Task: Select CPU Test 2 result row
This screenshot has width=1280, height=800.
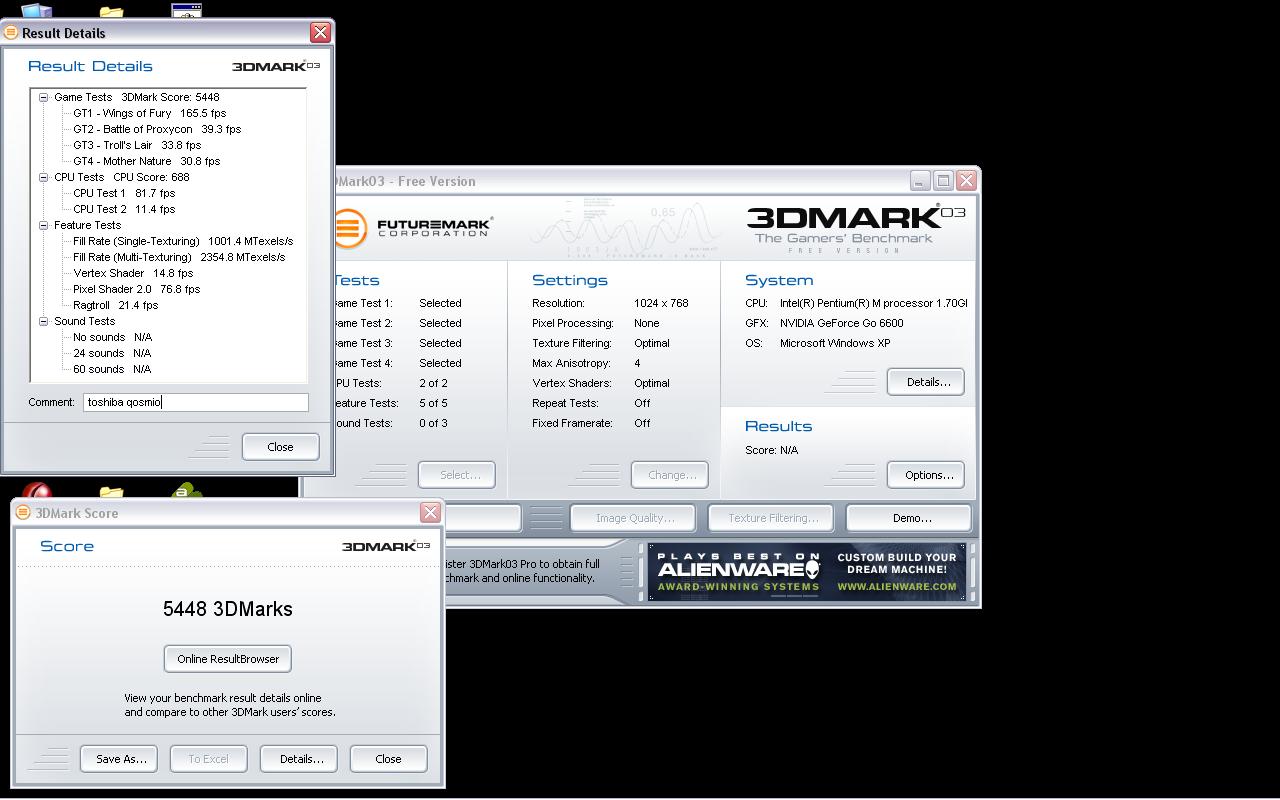Action: coord(124,209)
